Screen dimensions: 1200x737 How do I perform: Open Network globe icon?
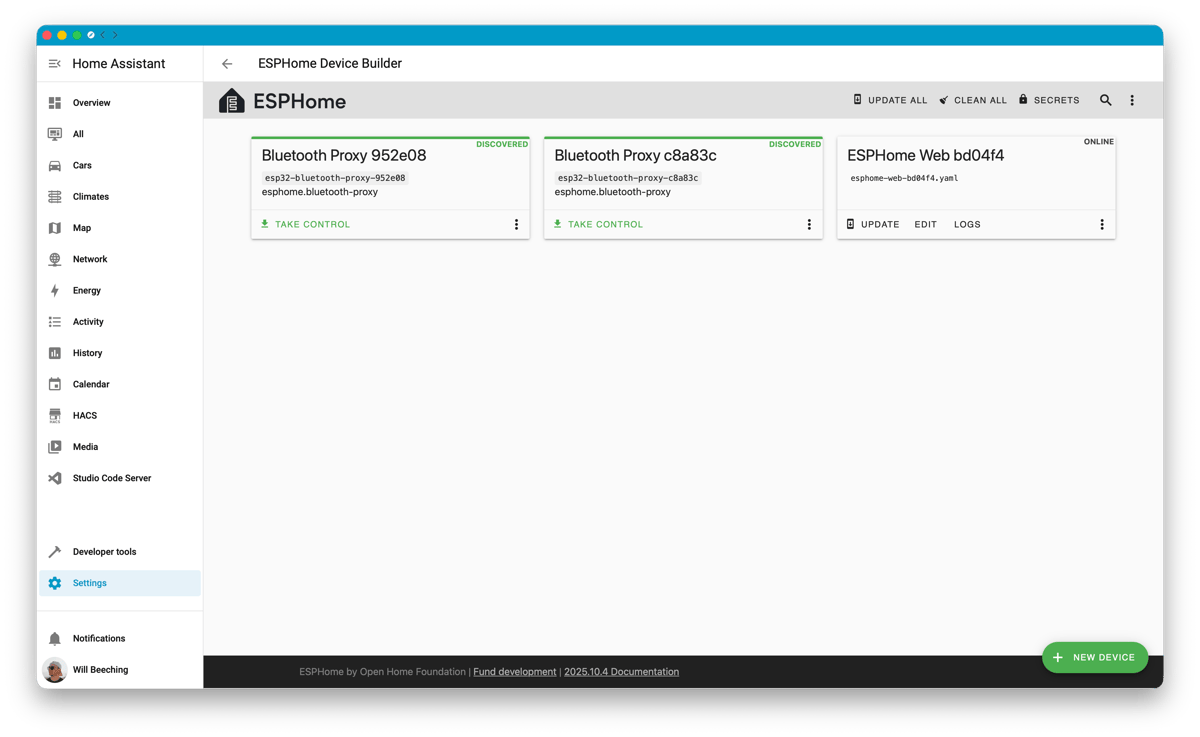(55, 259)
